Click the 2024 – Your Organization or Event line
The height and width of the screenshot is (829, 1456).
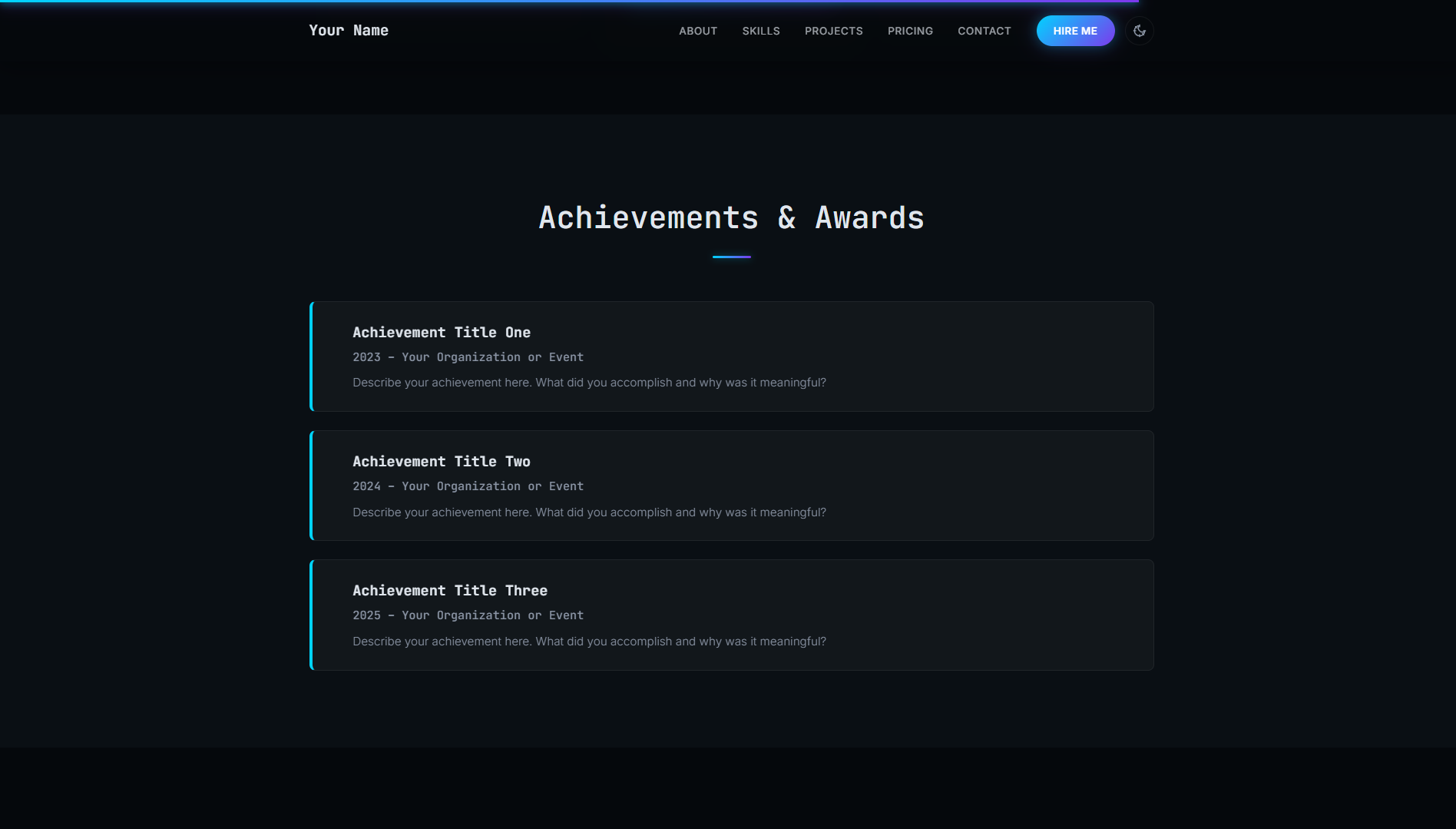[x=468, y=486]
